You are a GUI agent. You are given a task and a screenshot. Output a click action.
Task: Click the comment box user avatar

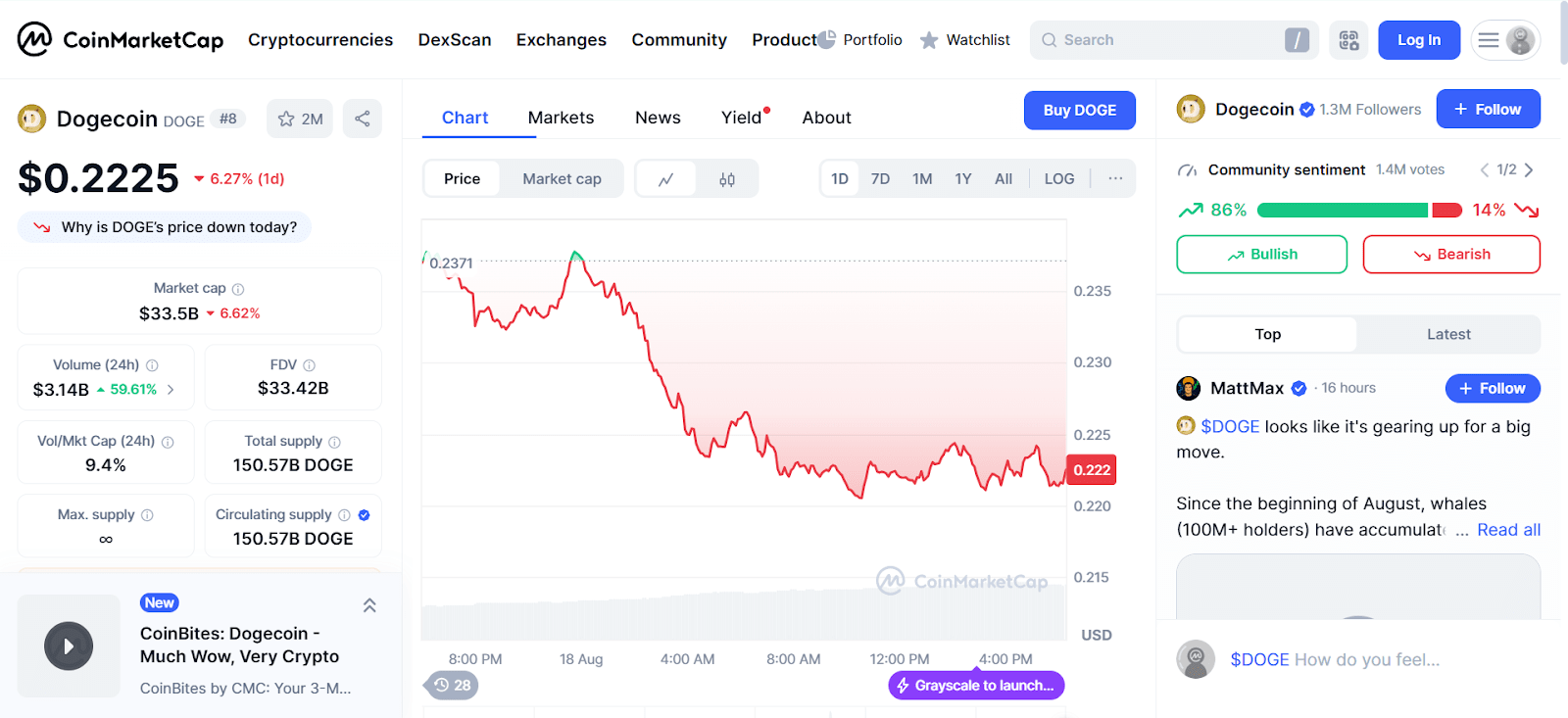coord(1196,659)
